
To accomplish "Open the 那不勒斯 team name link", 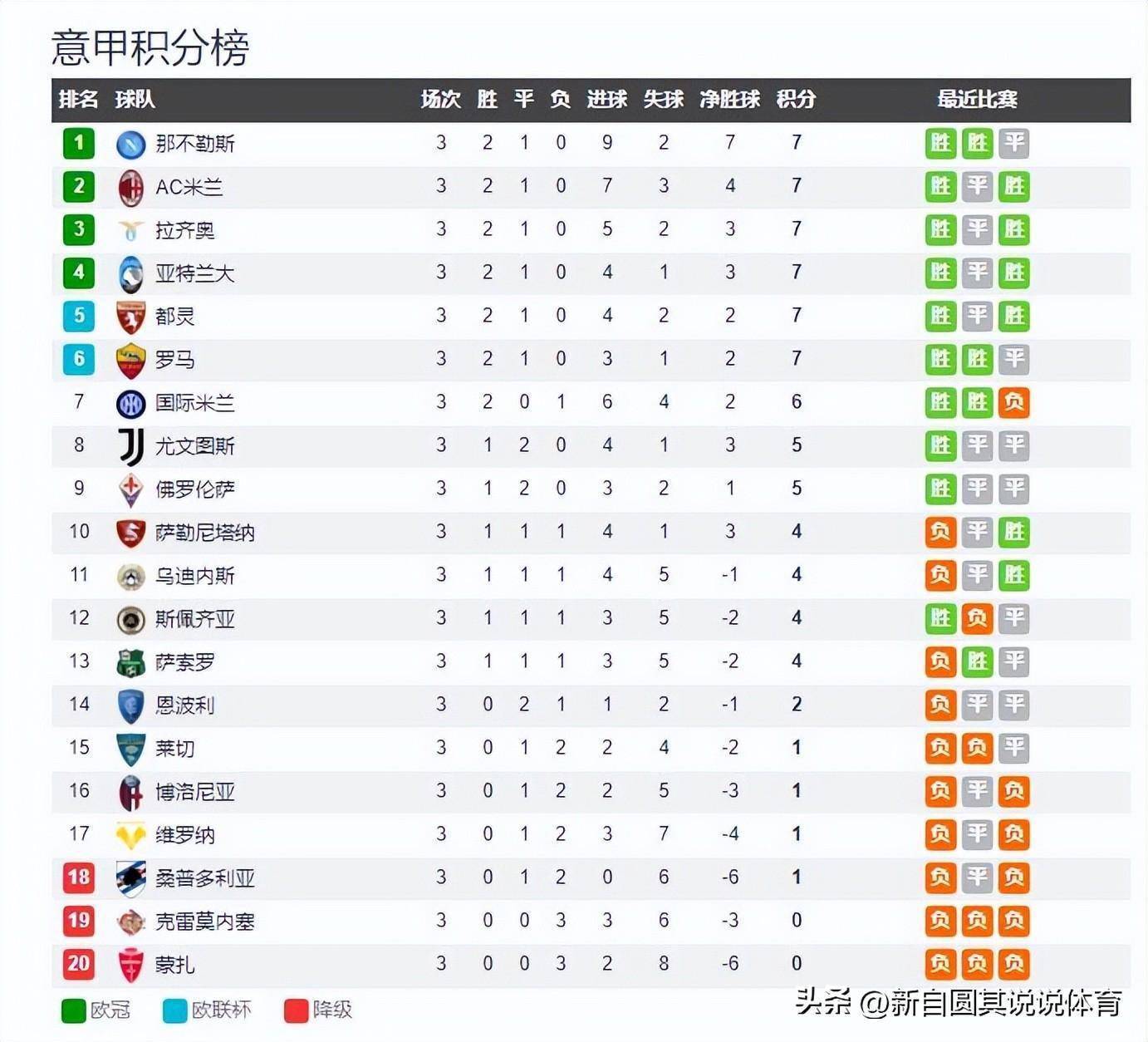I will pos(195,144).
